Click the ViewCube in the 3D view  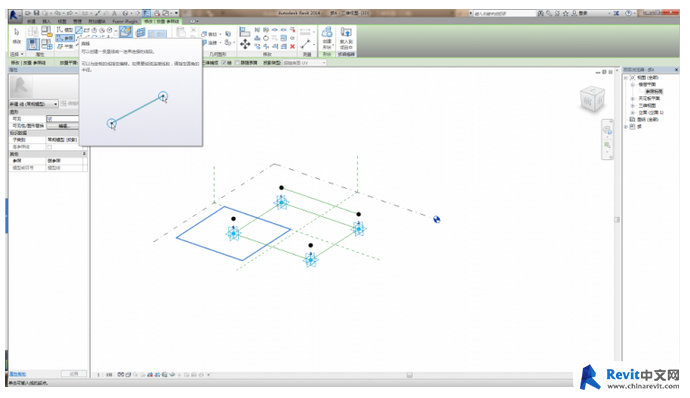click(592, 99)
